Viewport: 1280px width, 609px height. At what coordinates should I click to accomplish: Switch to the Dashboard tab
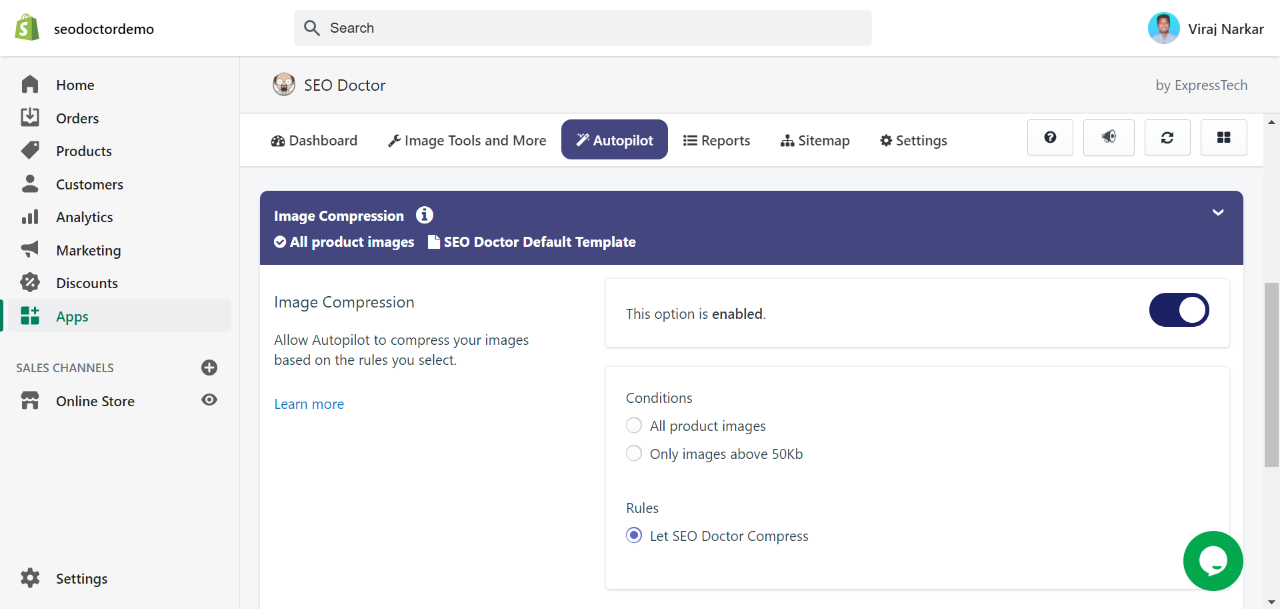314,140
